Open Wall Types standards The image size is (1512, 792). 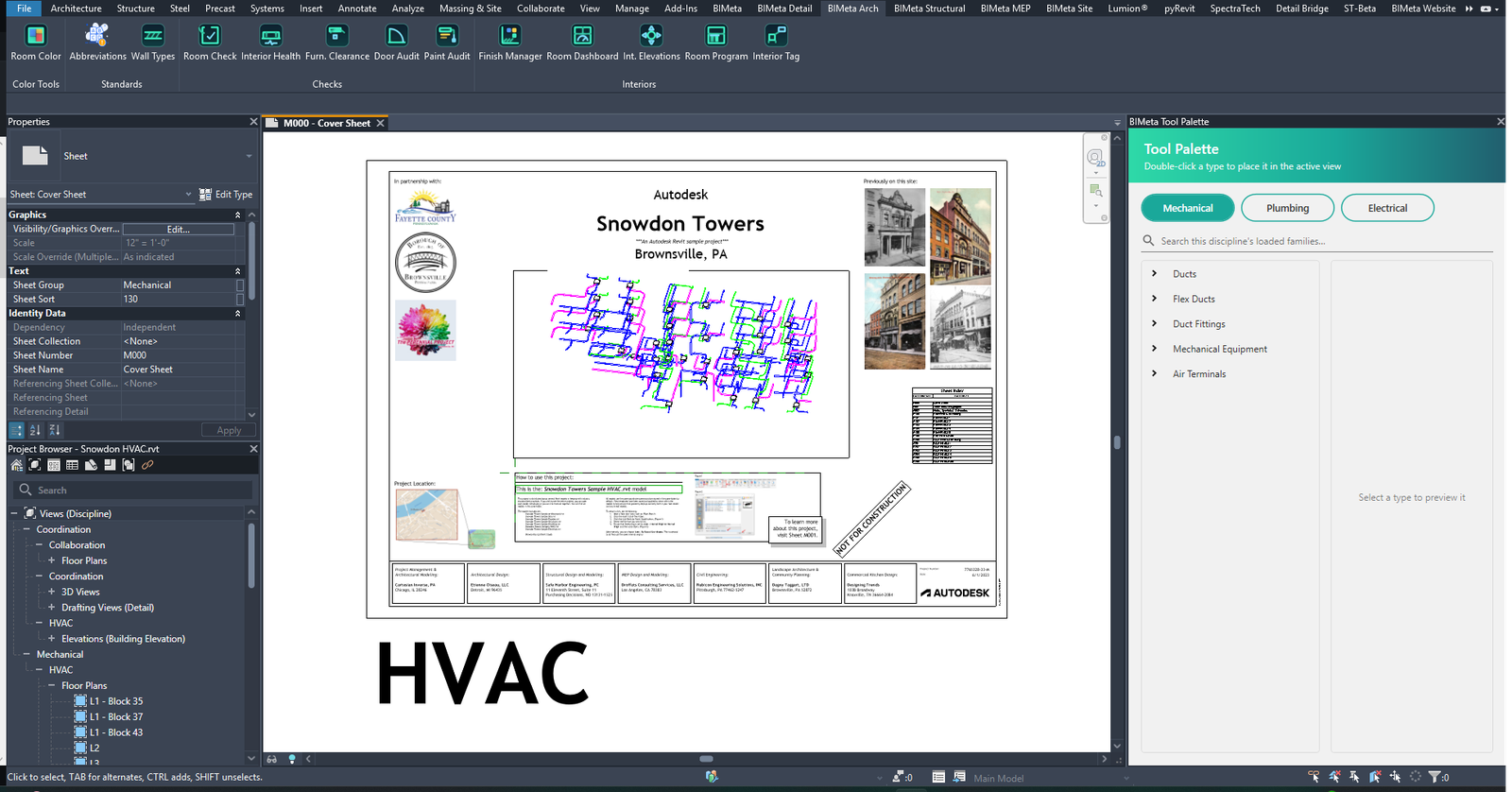tap(153, 43)
